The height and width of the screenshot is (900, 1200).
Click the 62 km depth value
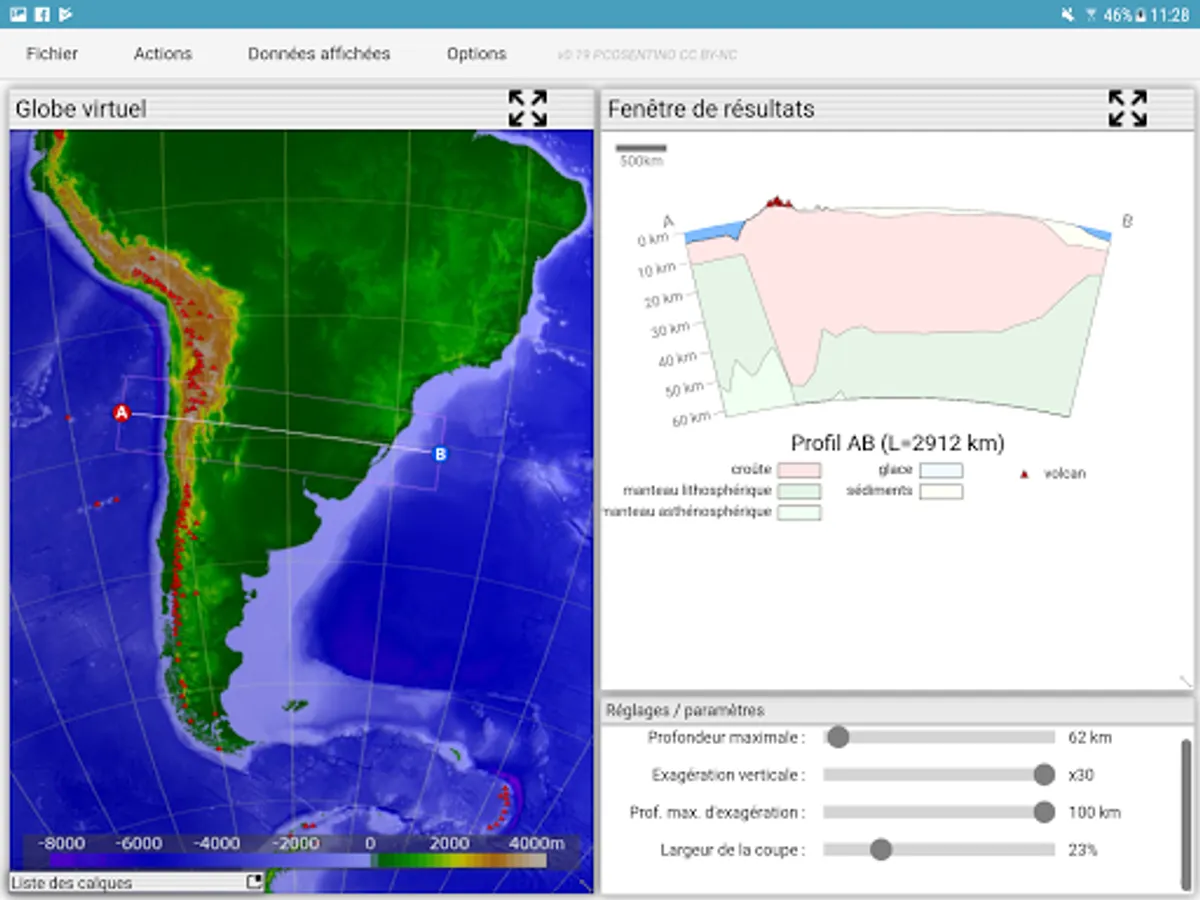coord(1089,738)
